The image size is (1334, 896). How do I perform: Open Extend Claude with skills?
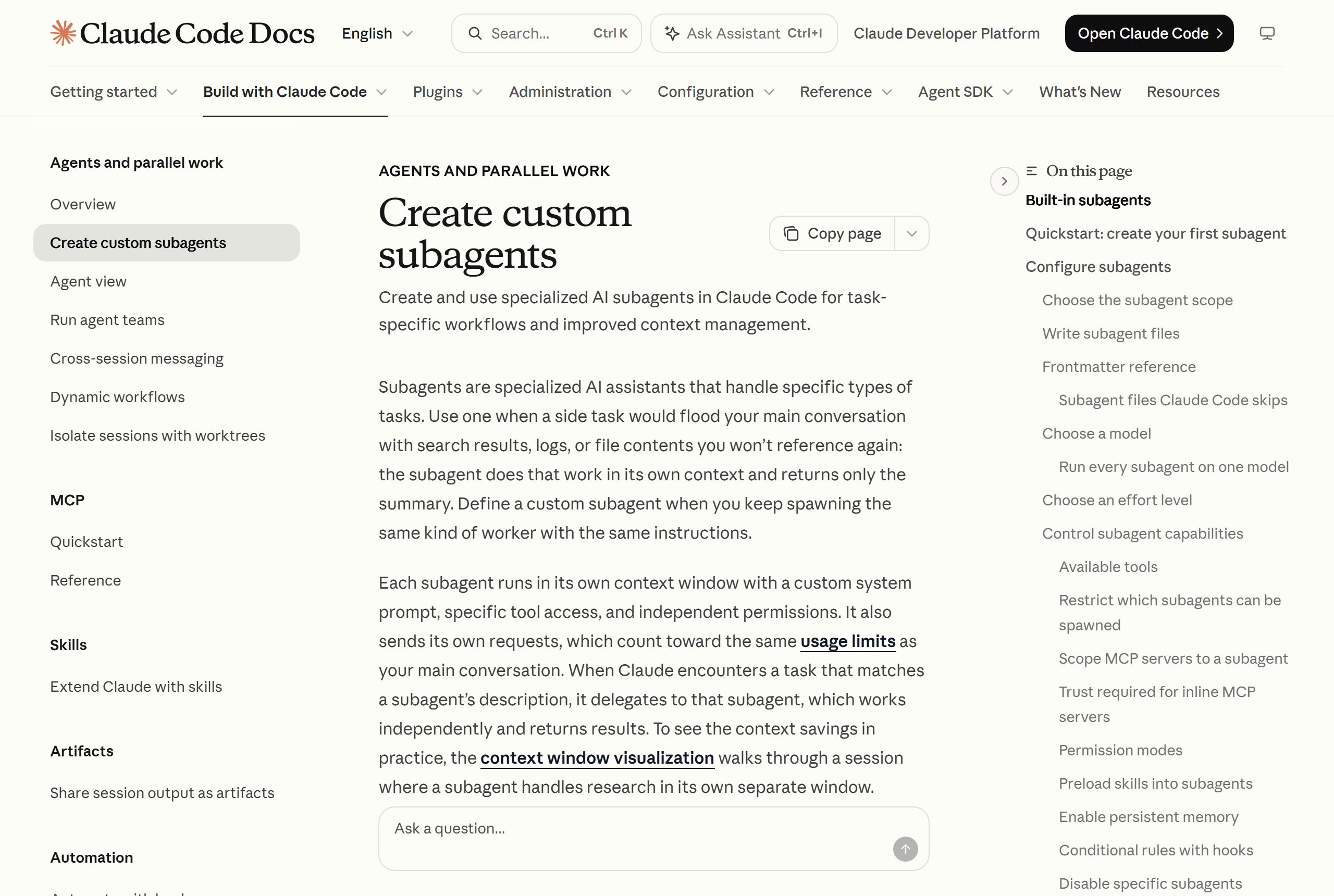tap(136, 686)
